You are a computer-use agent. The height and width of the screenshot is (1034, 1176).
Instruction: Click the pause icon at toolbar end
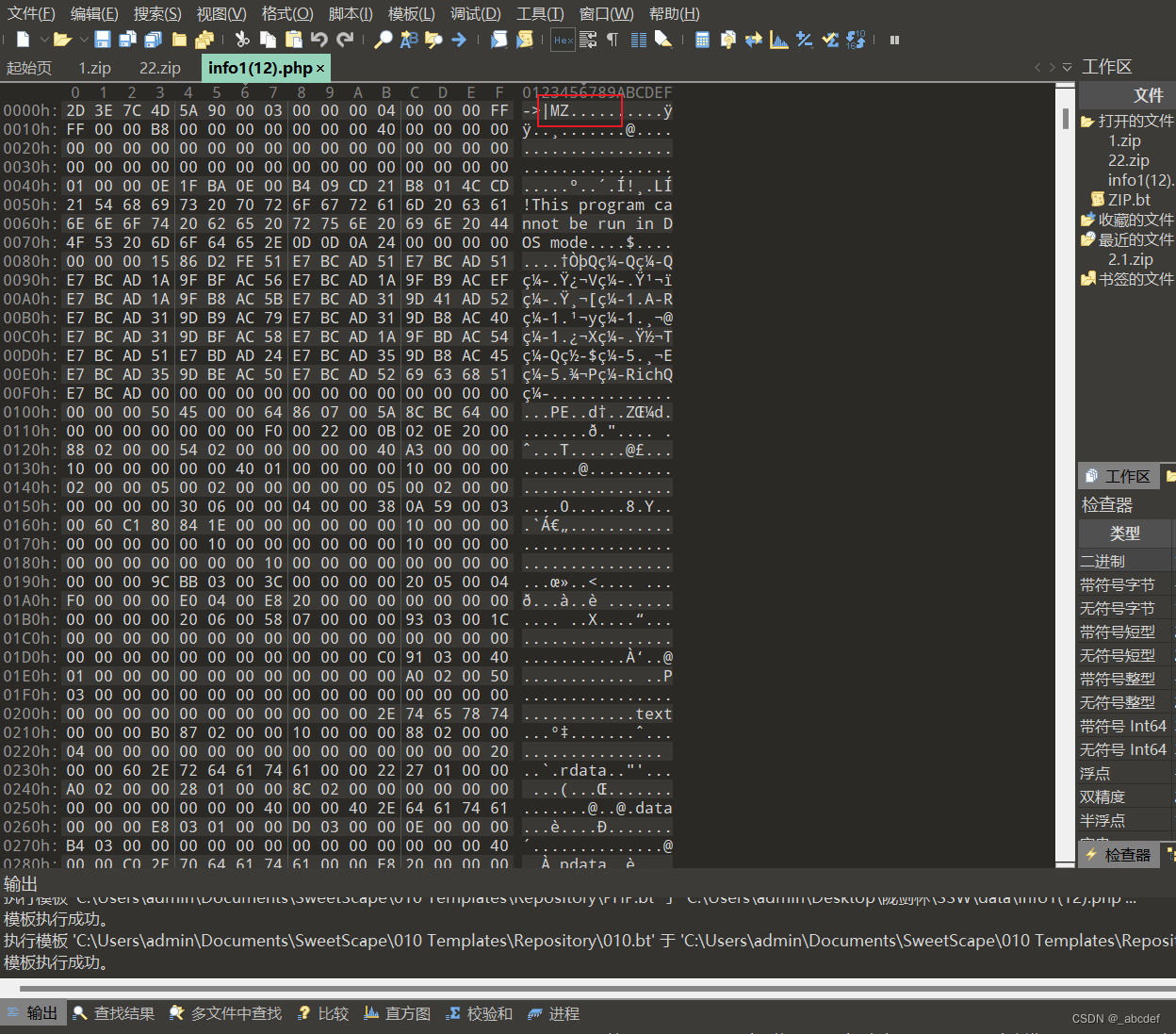[x=894, y=40]
